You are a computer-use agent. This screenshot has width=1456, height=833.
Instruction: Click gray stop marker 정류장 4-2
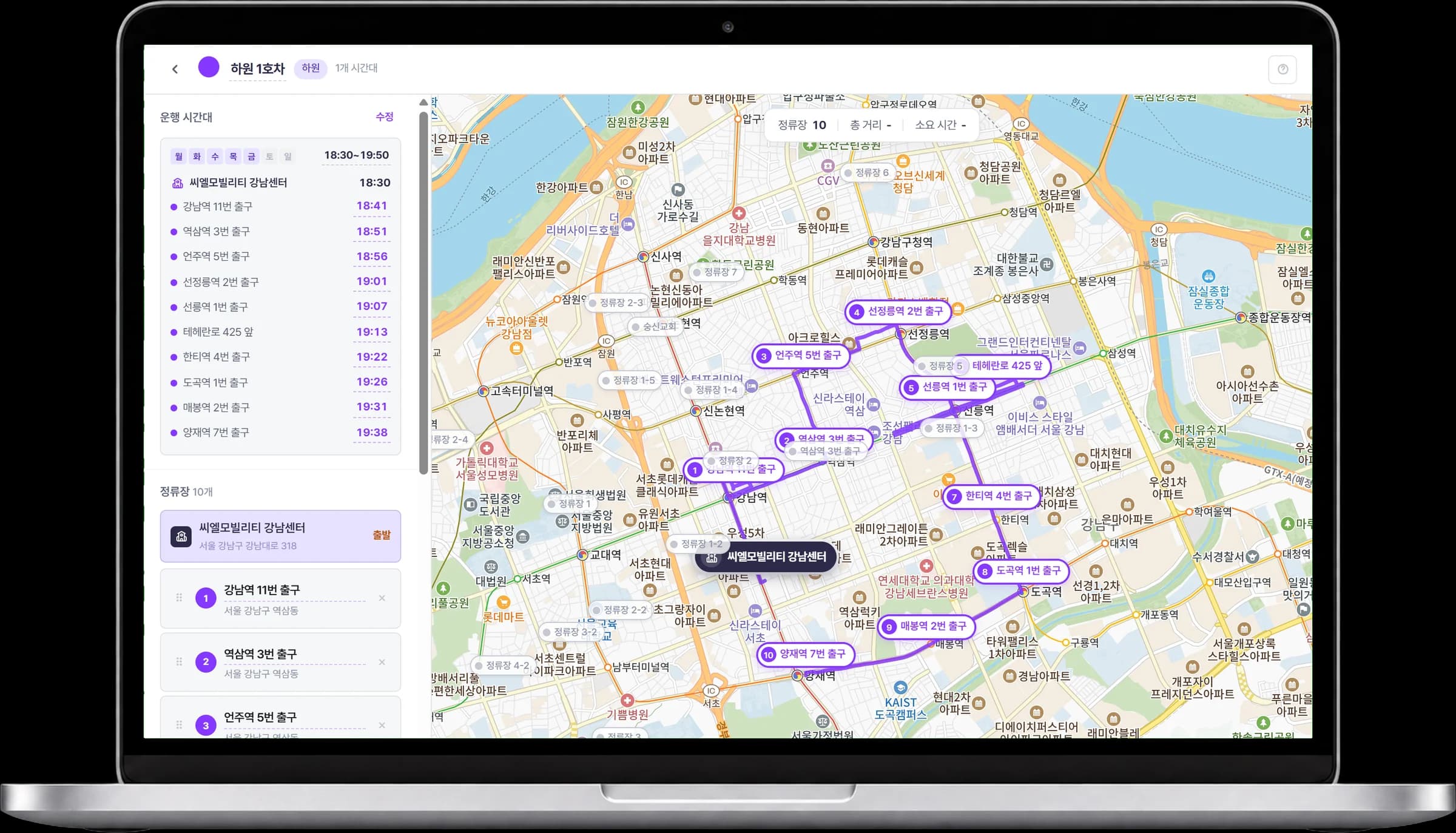(x=502, y=666)
